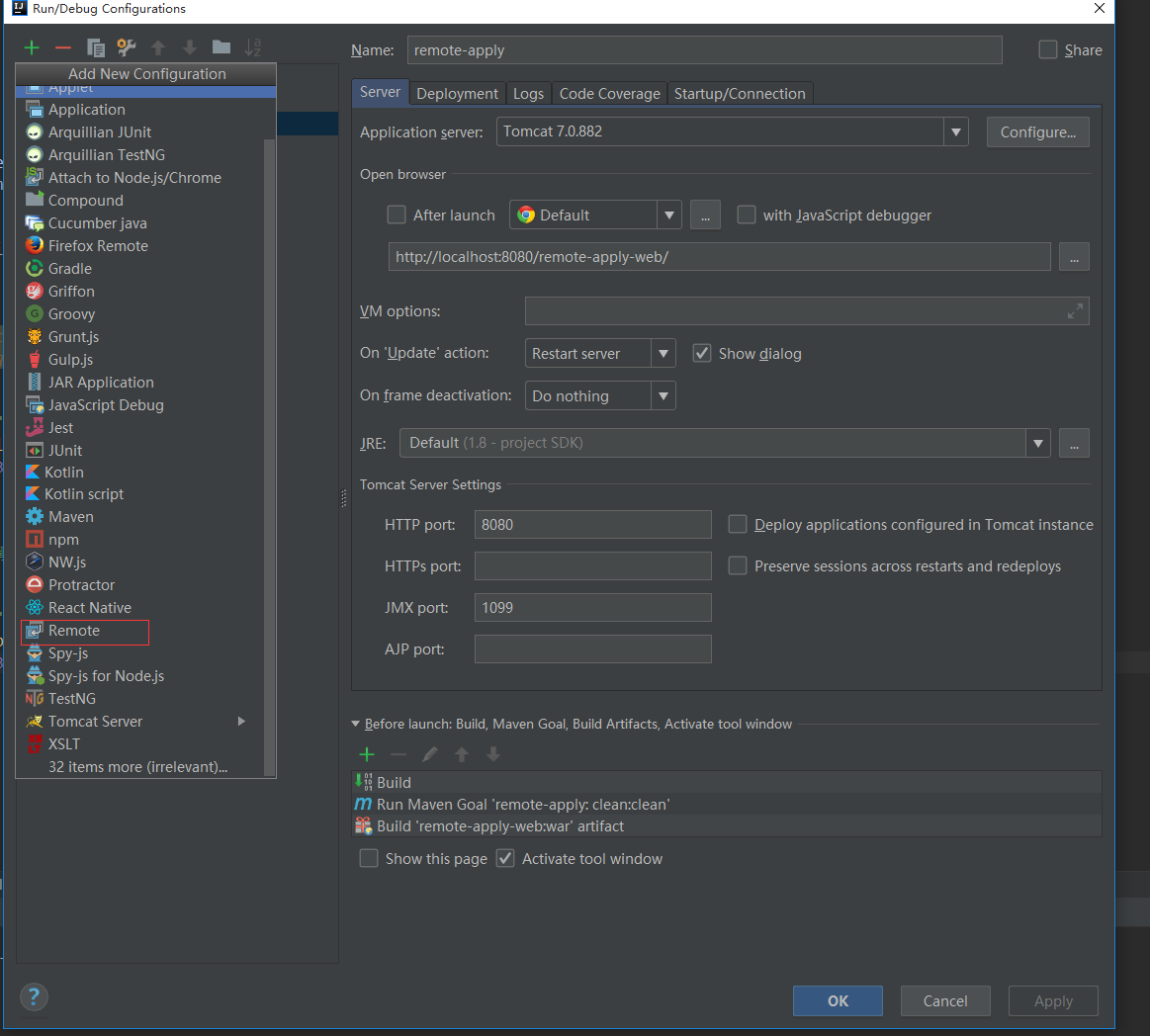
Task: Click the create new folder icon
Action: point(221,47)
